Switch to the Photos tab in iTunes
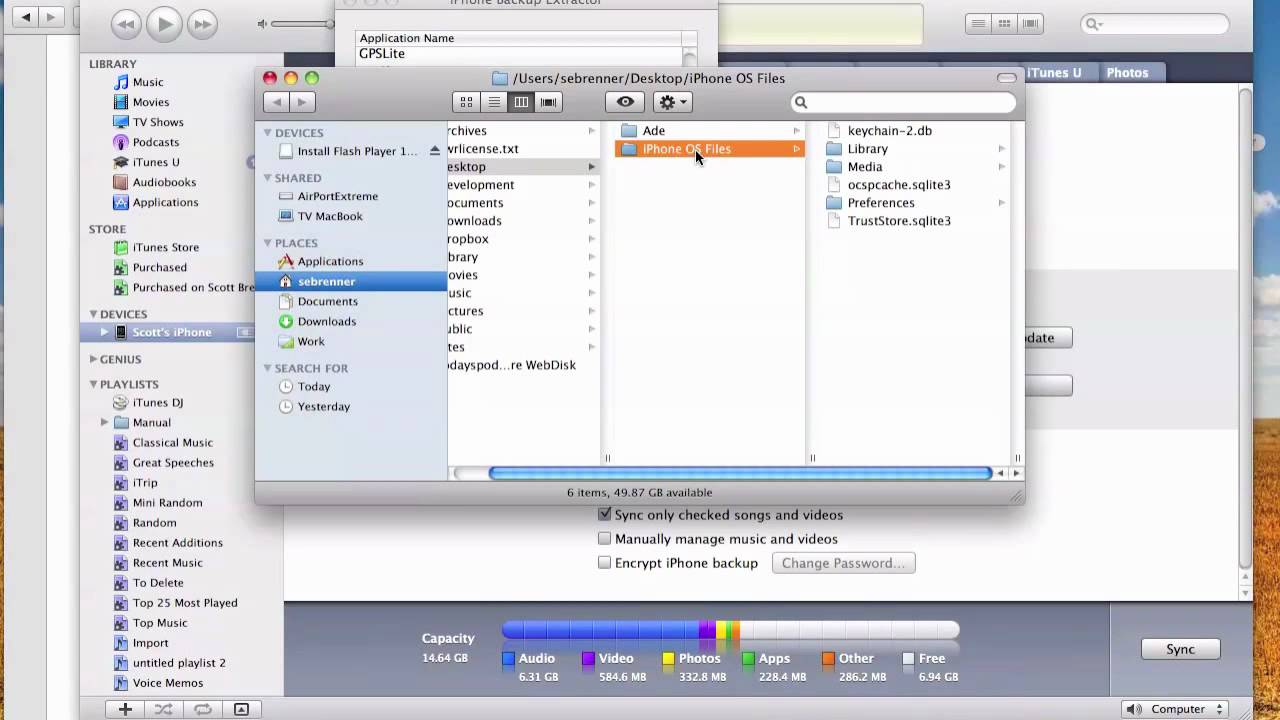 (1127, 73)
